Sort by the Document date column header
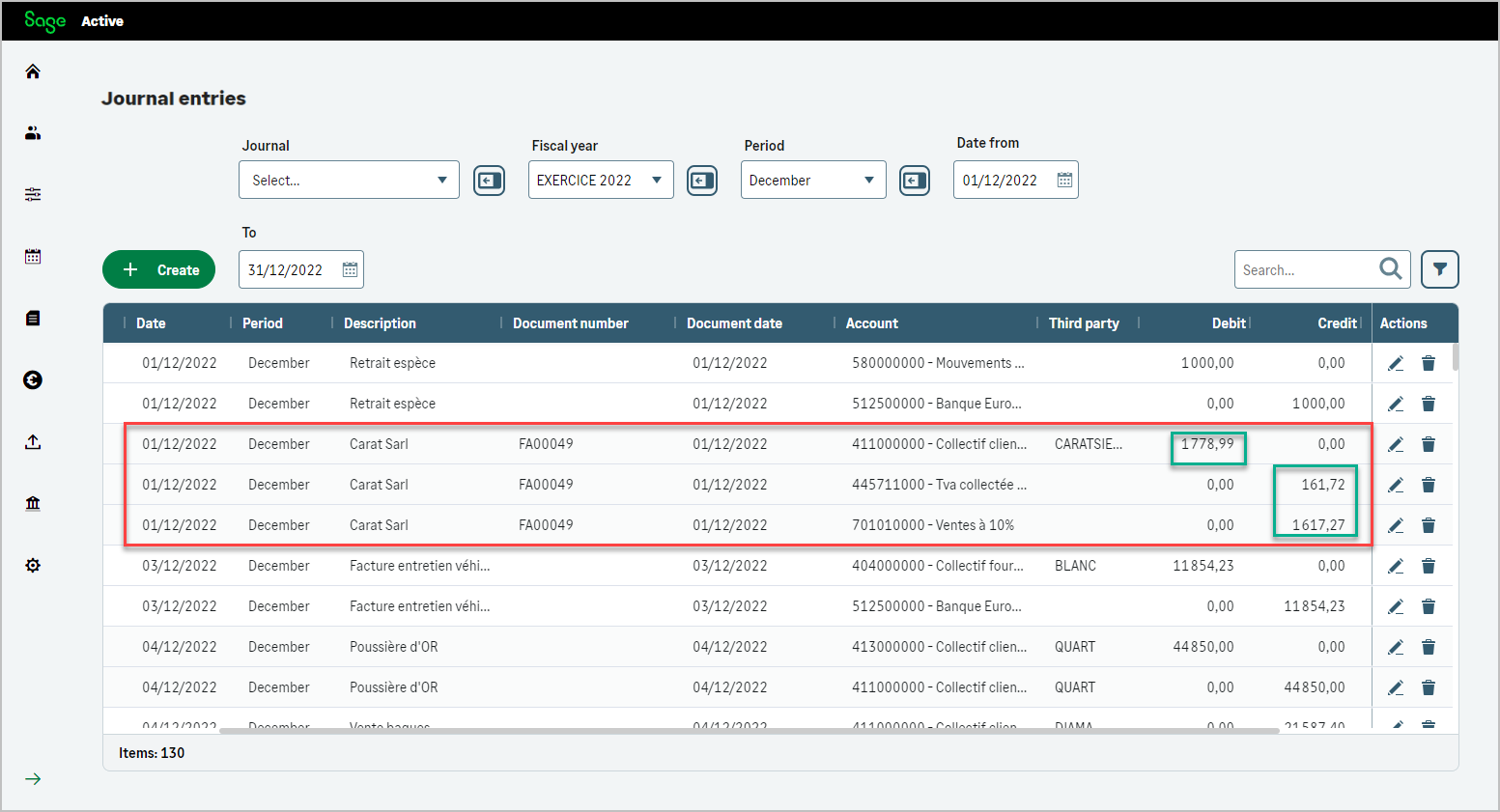Screen dimensions: 1500x812 (x=734, y=323)
